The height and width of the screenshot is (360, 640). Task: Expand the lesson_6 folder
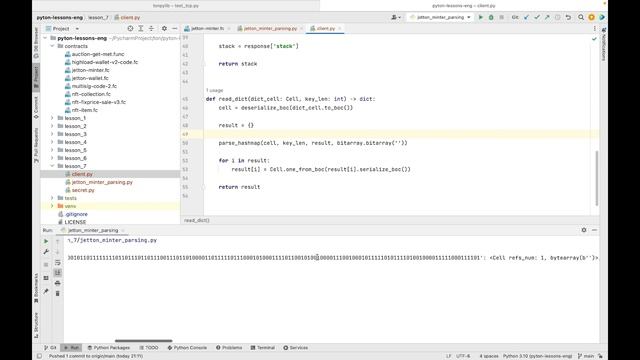click(x=52, y=158)
